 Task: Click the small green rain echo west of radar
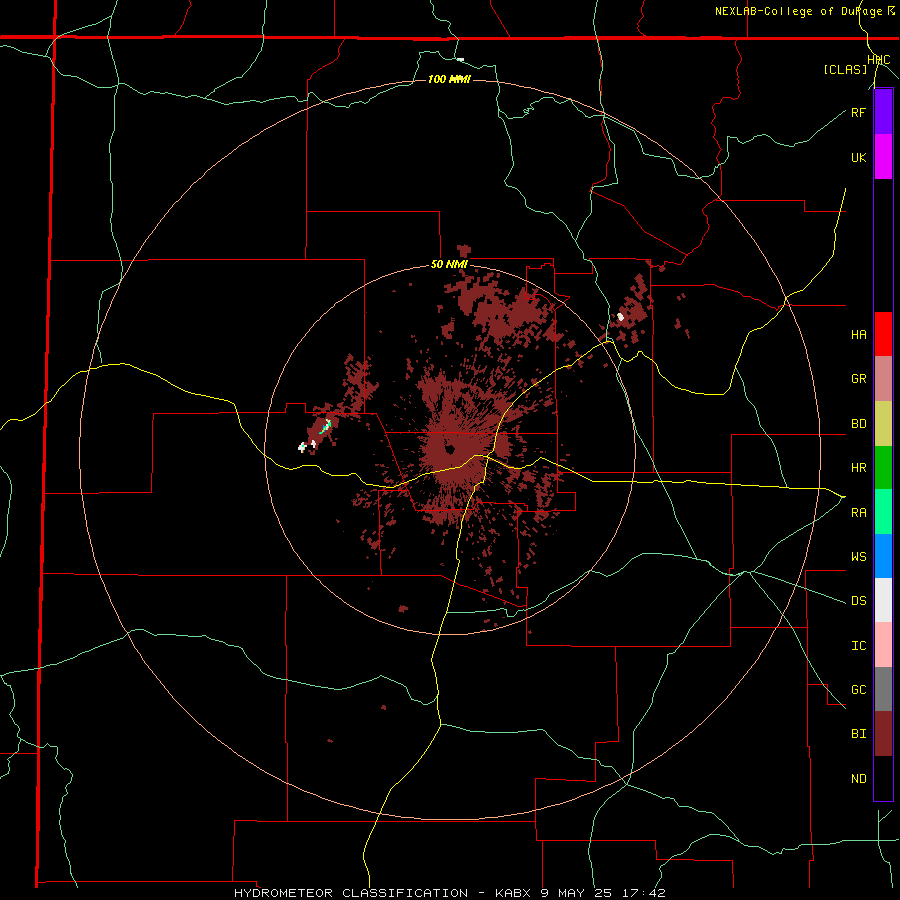click(x=325, y=426)
